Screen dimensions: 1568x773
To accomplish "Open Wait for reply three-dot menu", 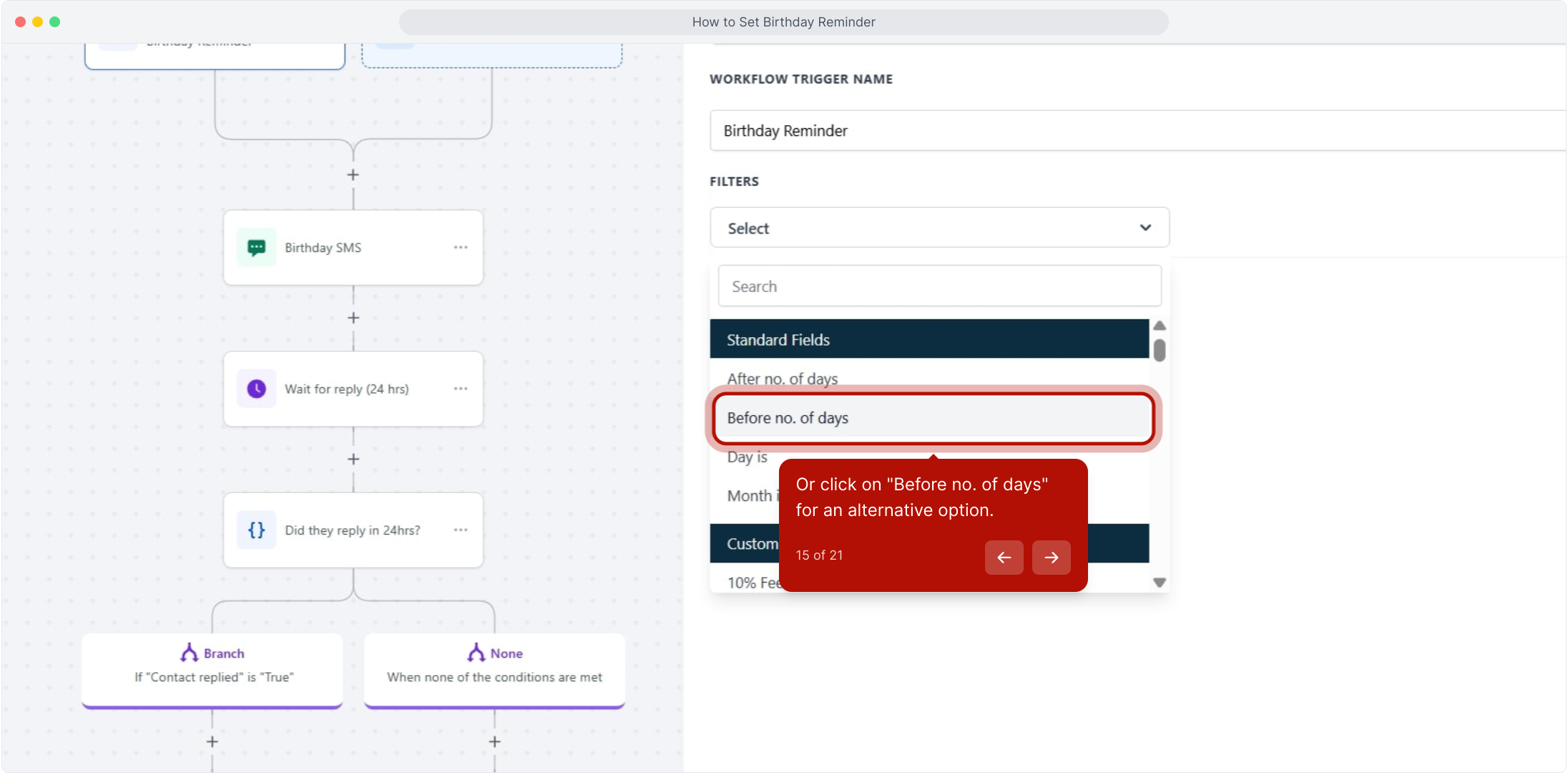I will tap(461, 389).
